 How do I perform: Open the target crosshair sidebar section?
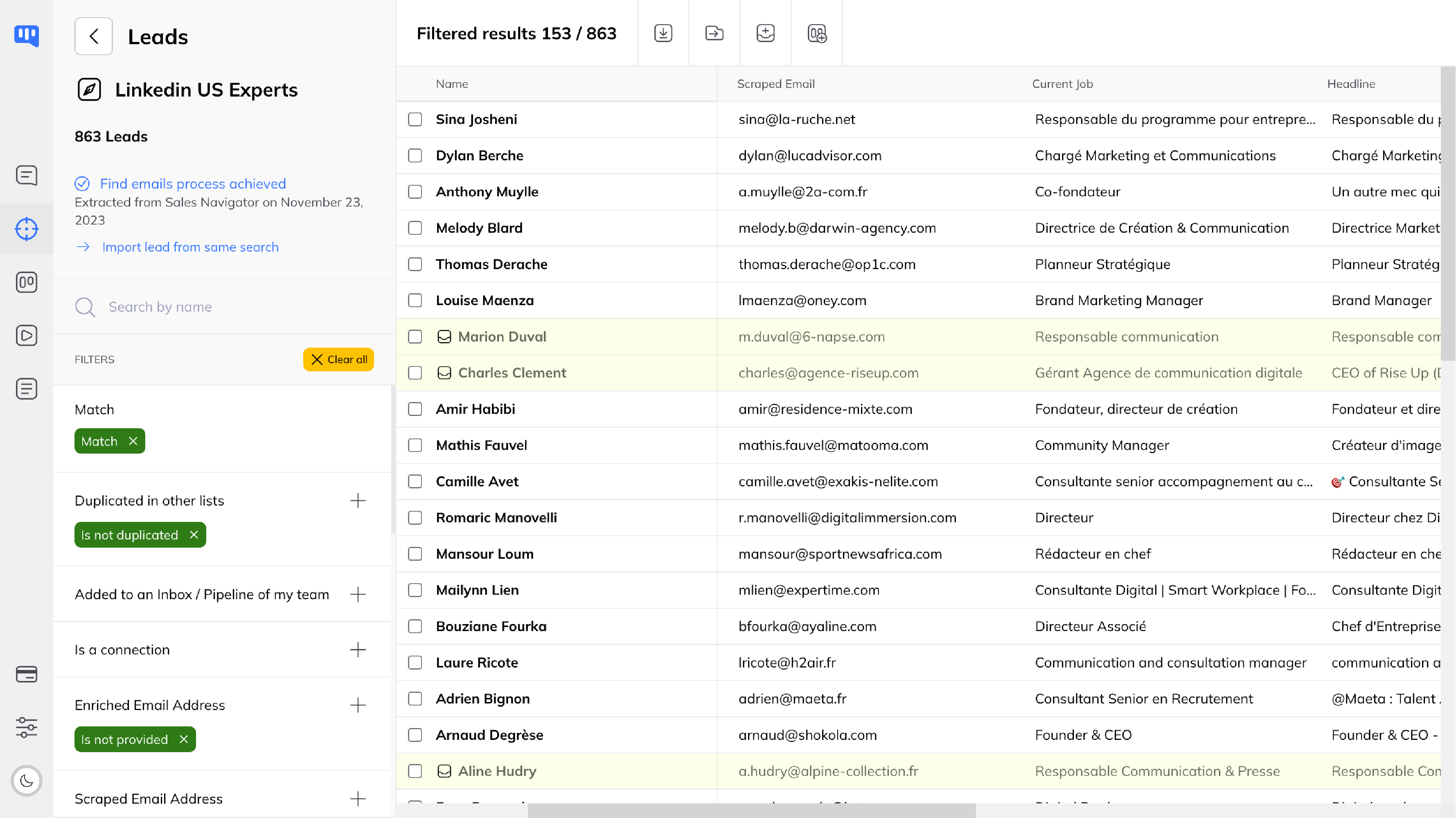pos(27,229)
